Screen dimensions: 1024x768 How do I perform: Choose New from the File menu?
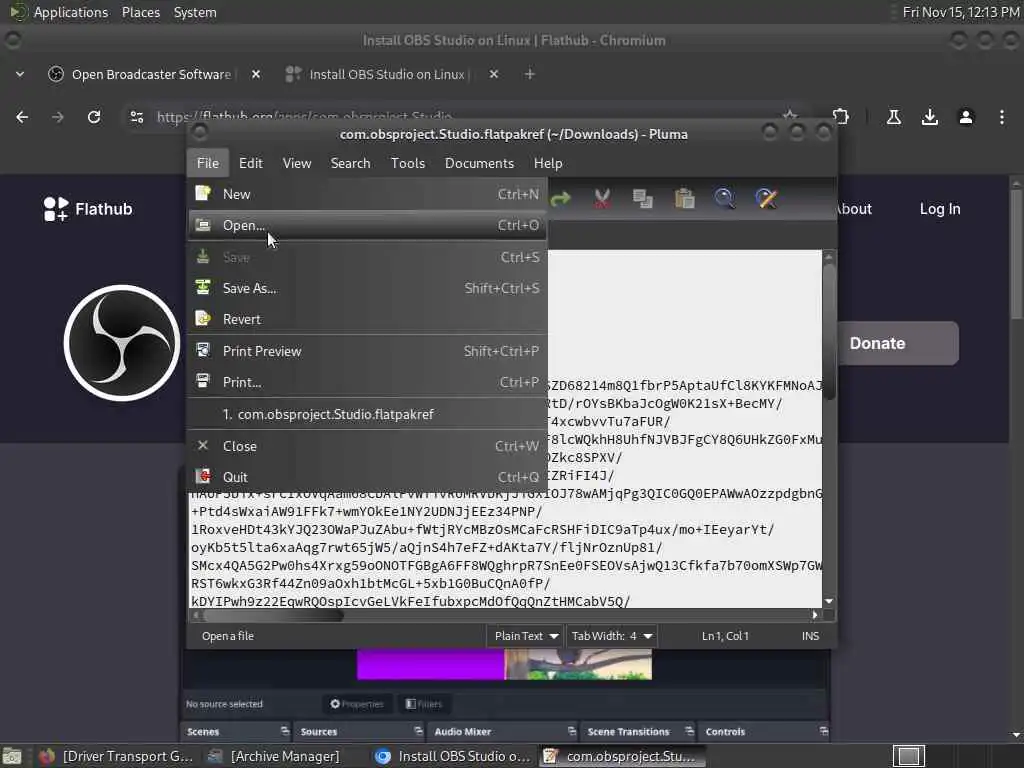(367, 194)
